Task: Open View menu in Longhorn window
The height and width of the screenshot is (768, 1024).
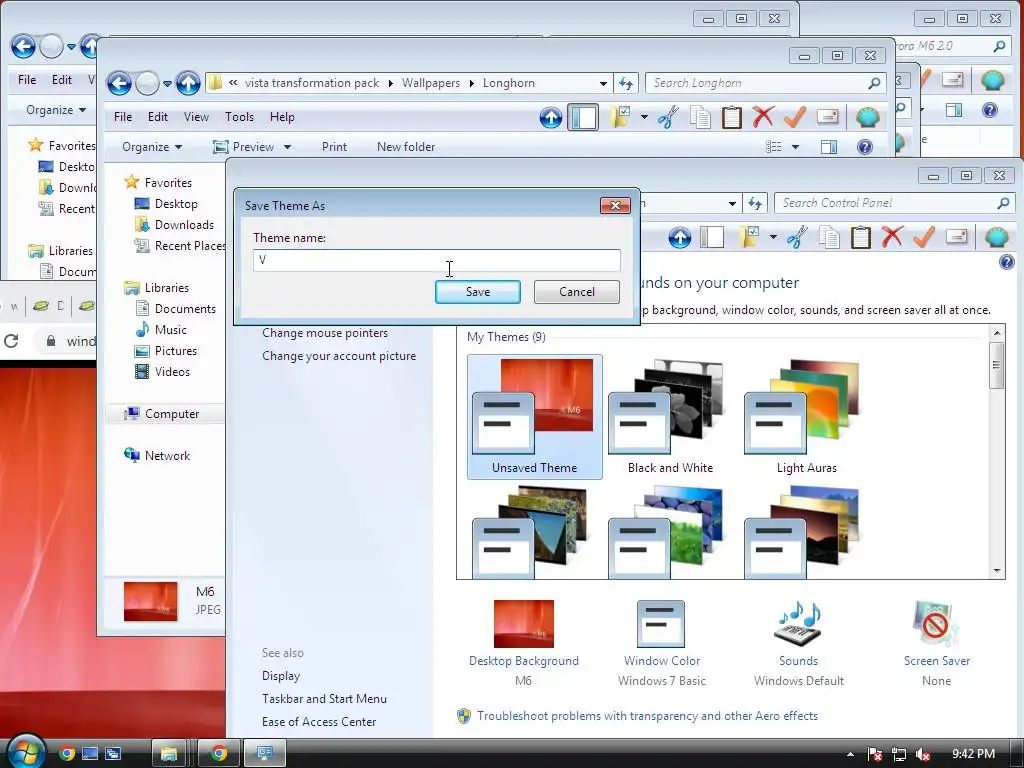Action: pos(196,117)
